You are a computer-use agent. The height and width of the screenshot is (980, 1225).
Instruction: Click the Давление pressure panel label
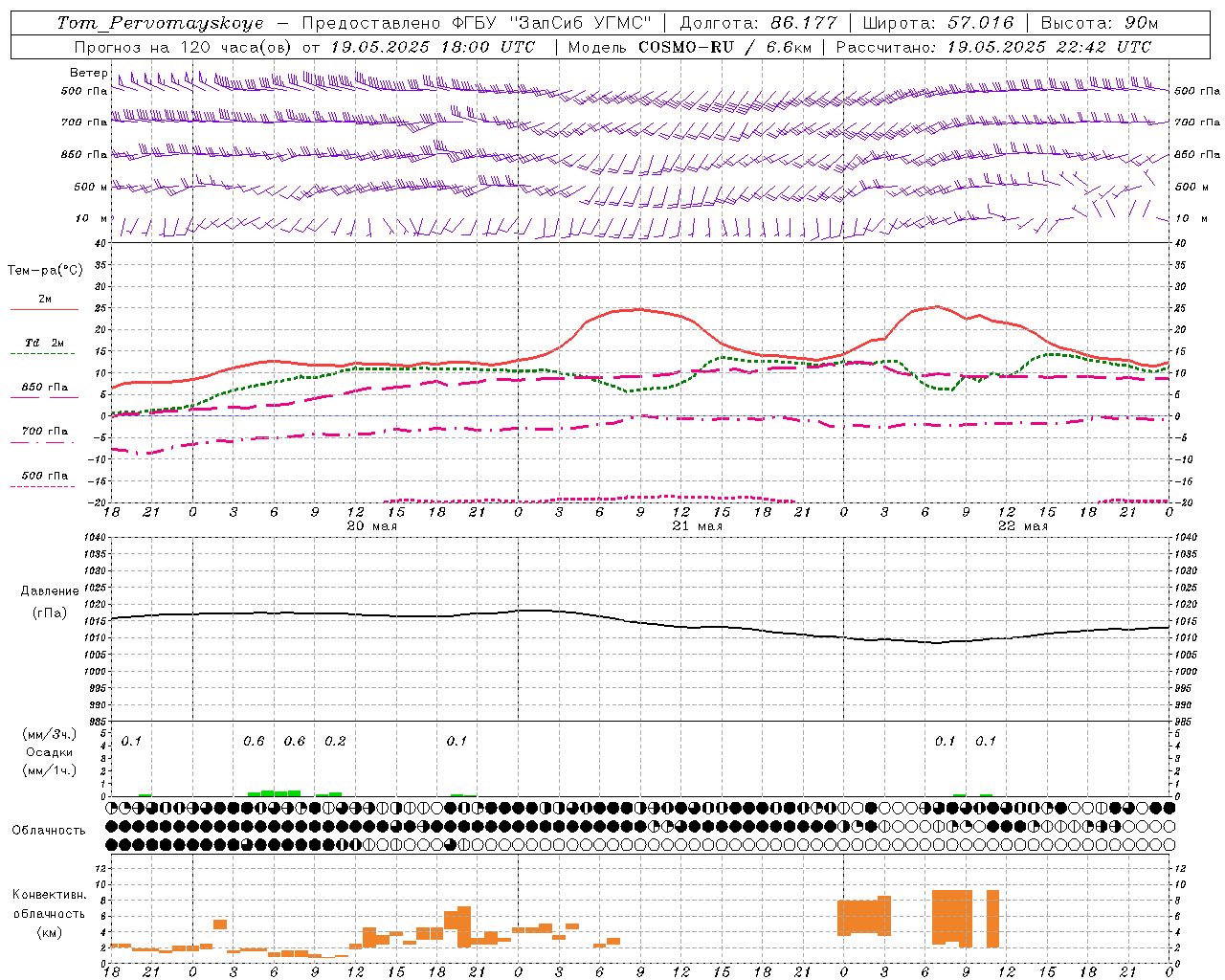coord(50,591)
